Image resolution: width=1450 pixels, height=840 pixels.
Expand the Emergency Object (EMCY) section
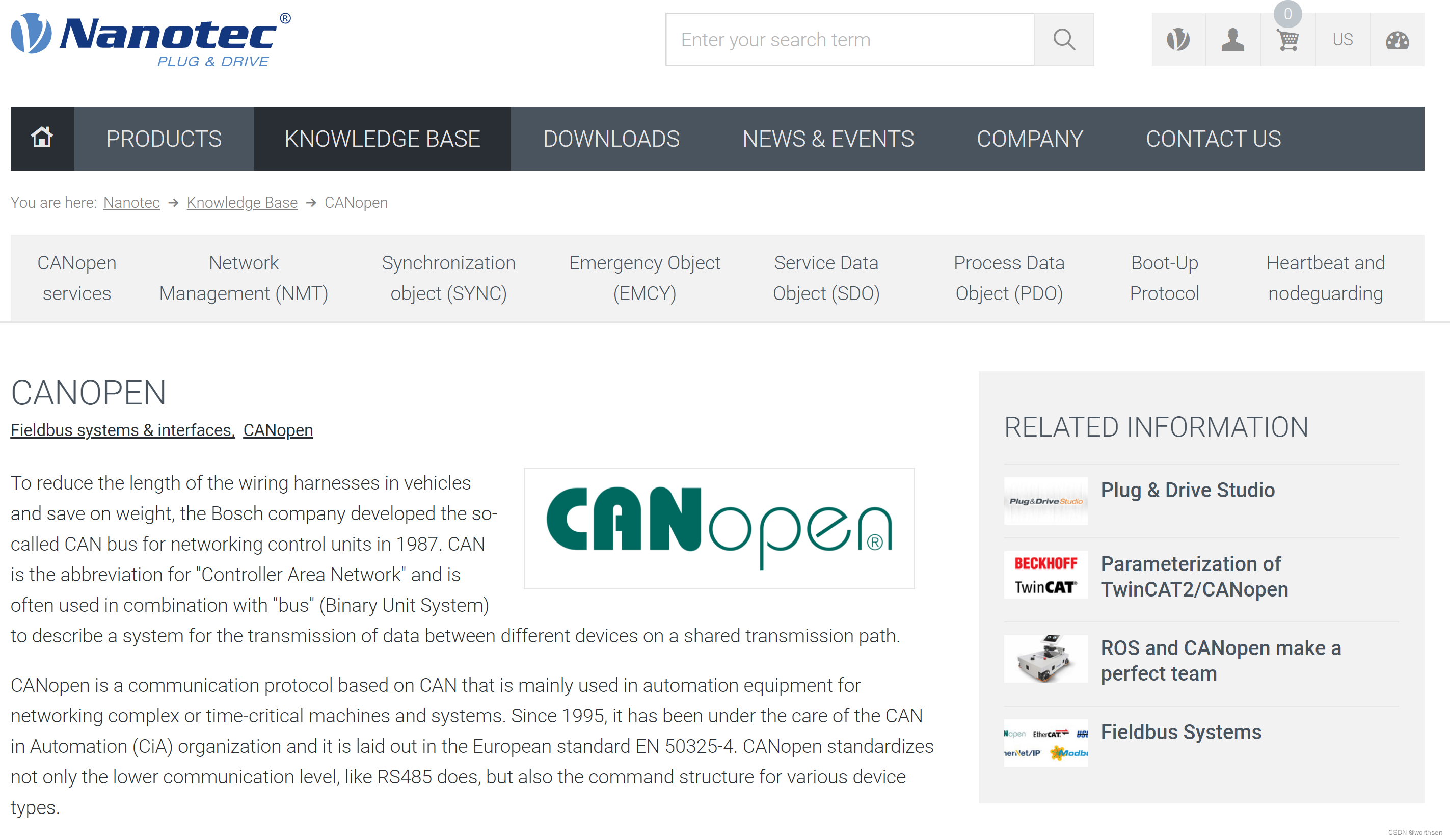(644, 277)
